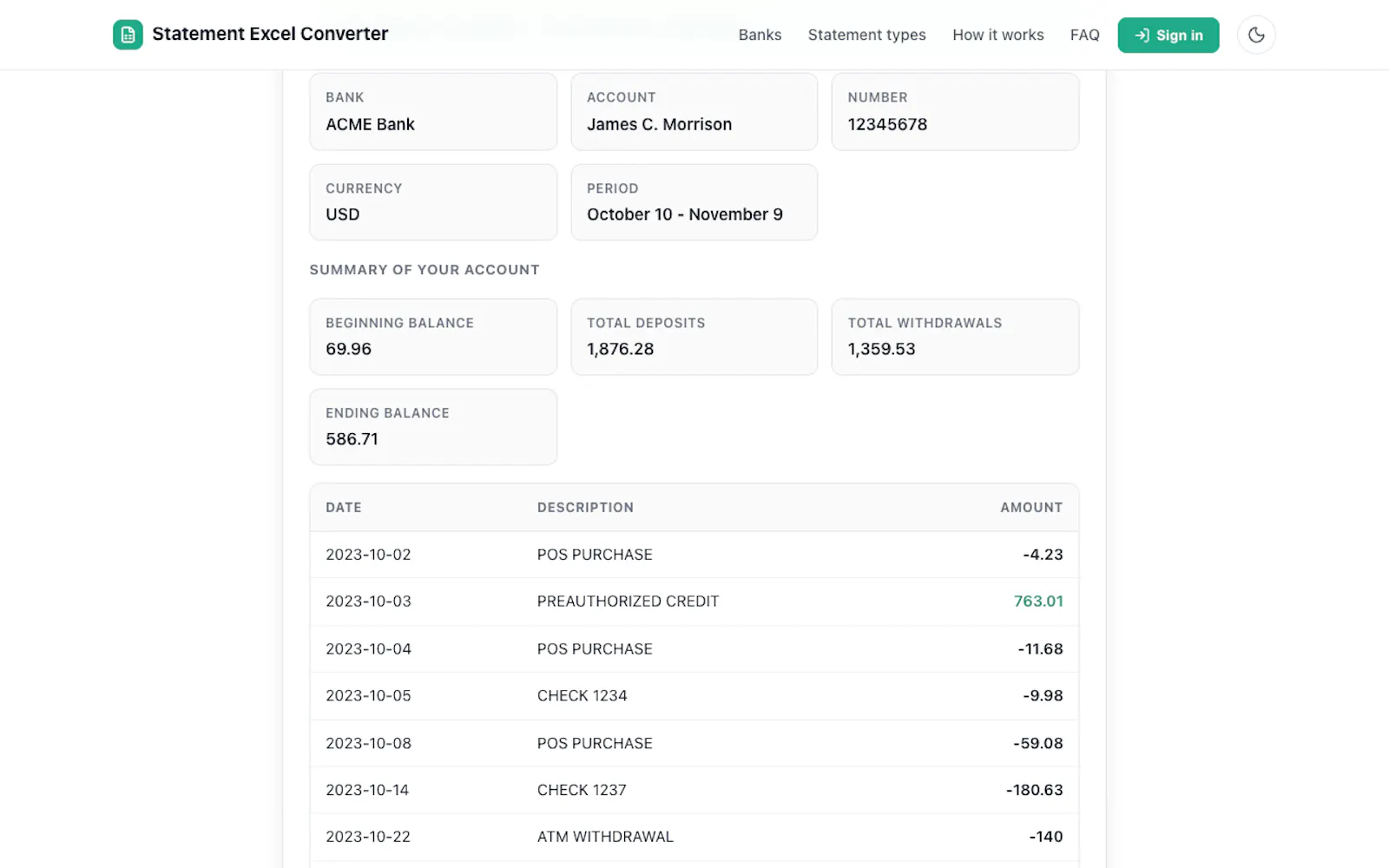Go to How it works section
This screenshot has height=868, width=1389.
998,35
